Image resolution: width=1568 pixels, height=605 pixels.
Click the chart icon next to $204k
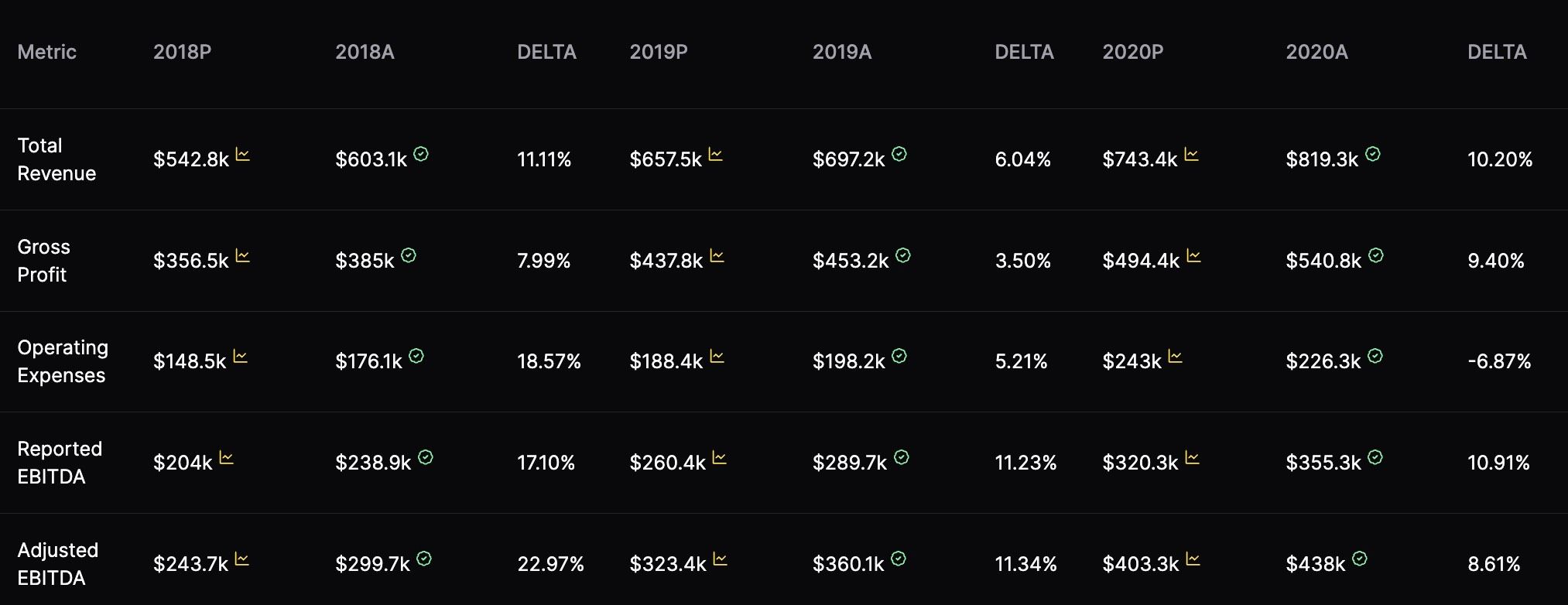point(226,458)
